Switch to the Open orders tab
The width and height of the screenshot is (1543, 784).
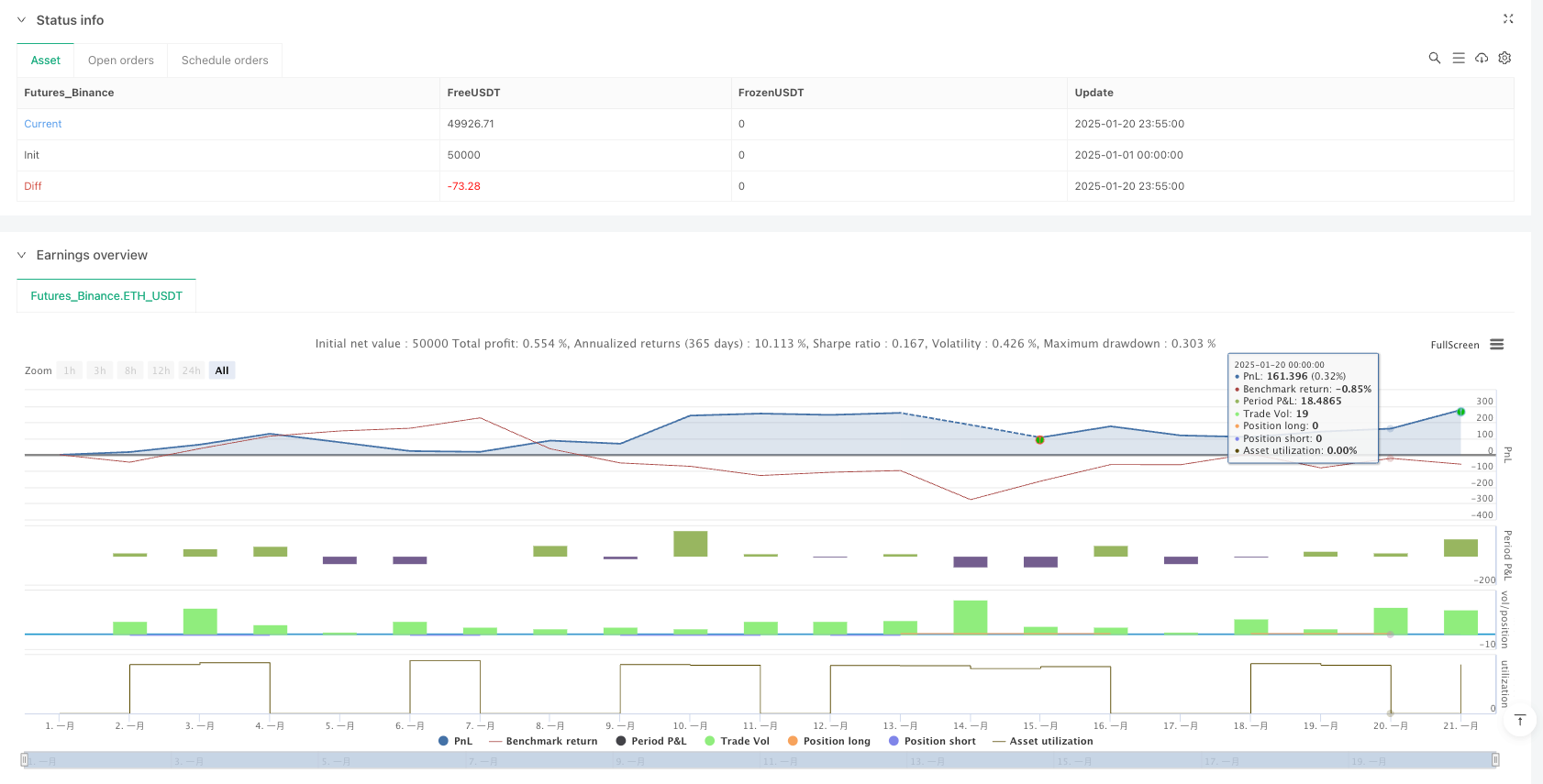pyautogui.click(x=121, y=61)
